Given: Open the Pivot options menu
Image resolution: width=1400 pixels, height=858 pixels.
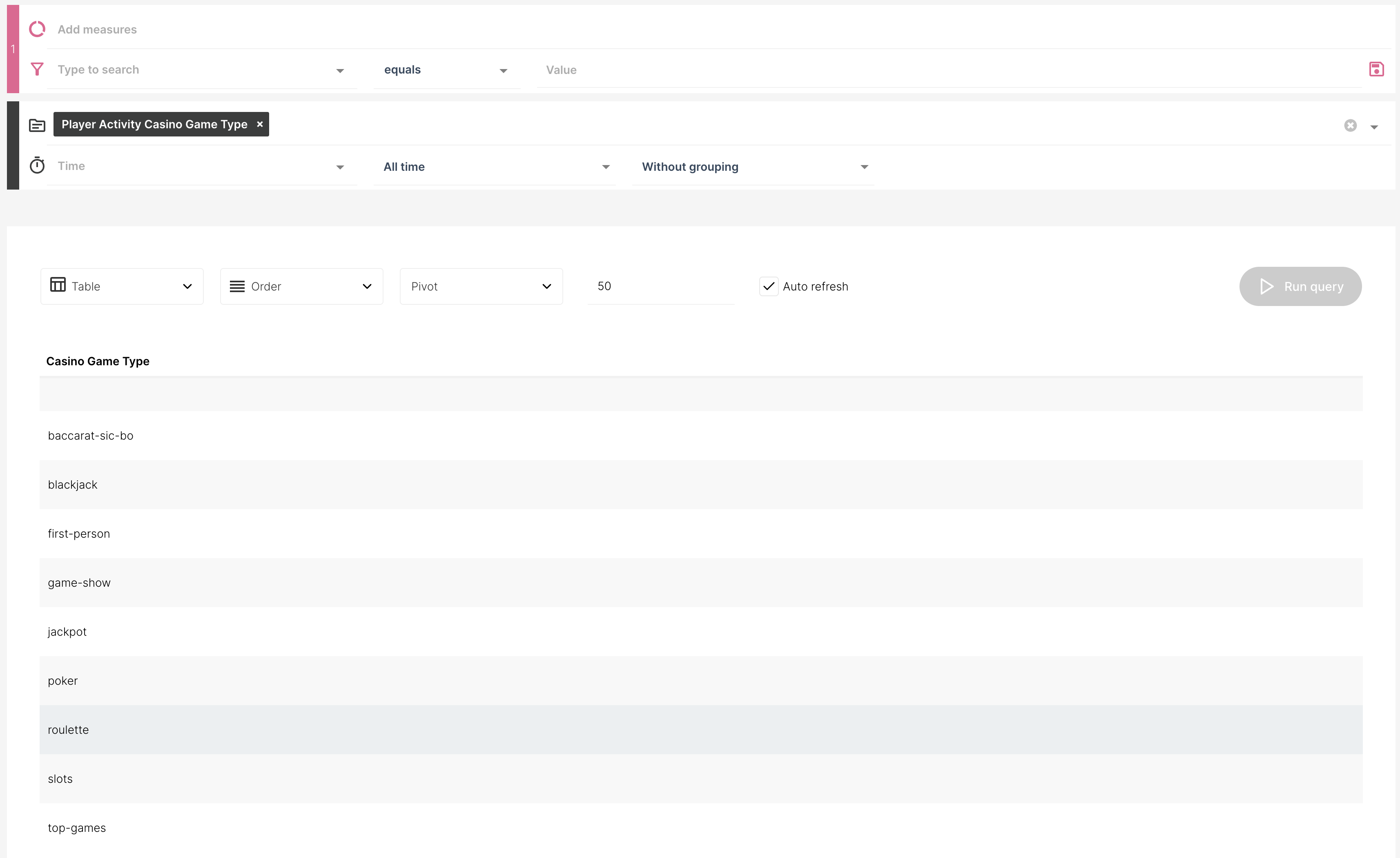Looking at the screenshot, I should (x=481, y=286).
